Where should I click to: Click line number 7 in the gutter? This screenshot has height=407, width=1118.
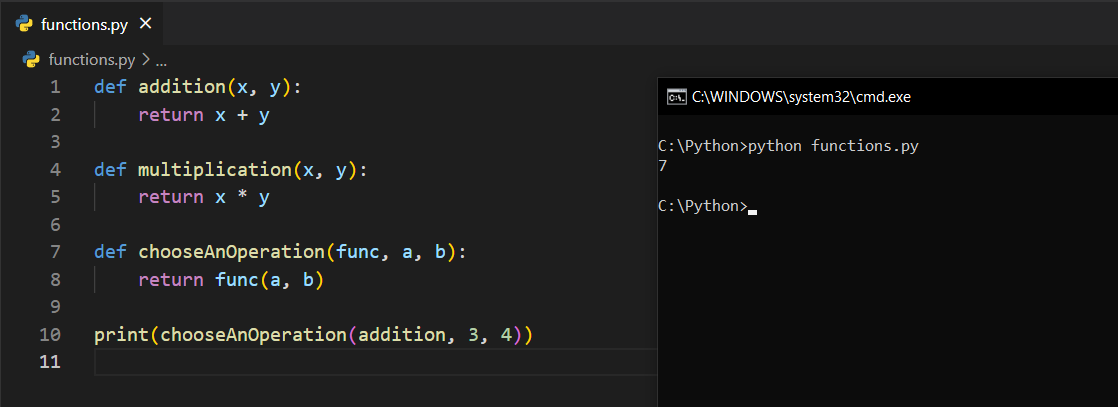pos(55,252)
